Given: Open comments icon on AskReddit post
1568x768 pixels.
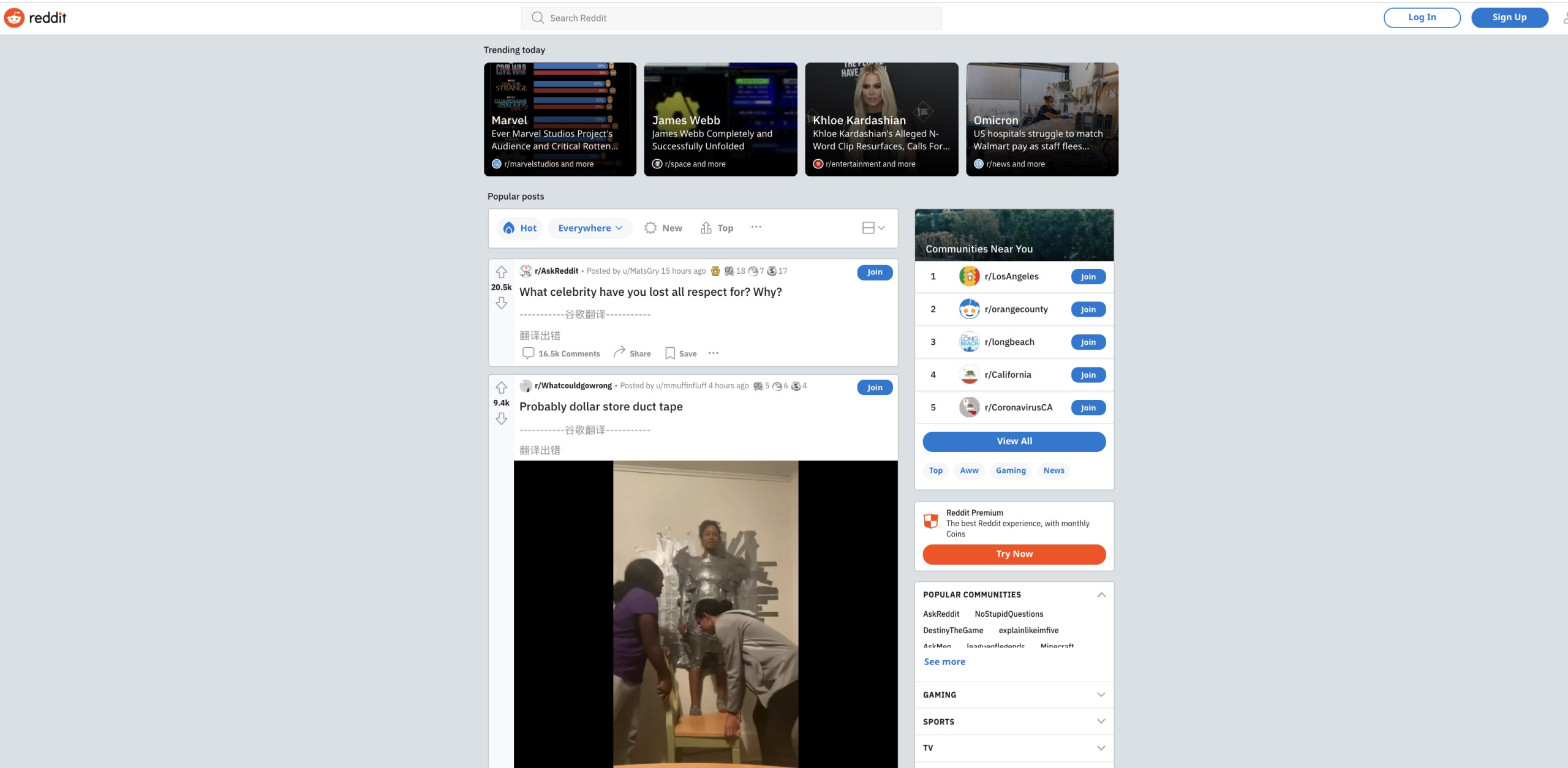Looking at the screenshot, I should 528,353.
